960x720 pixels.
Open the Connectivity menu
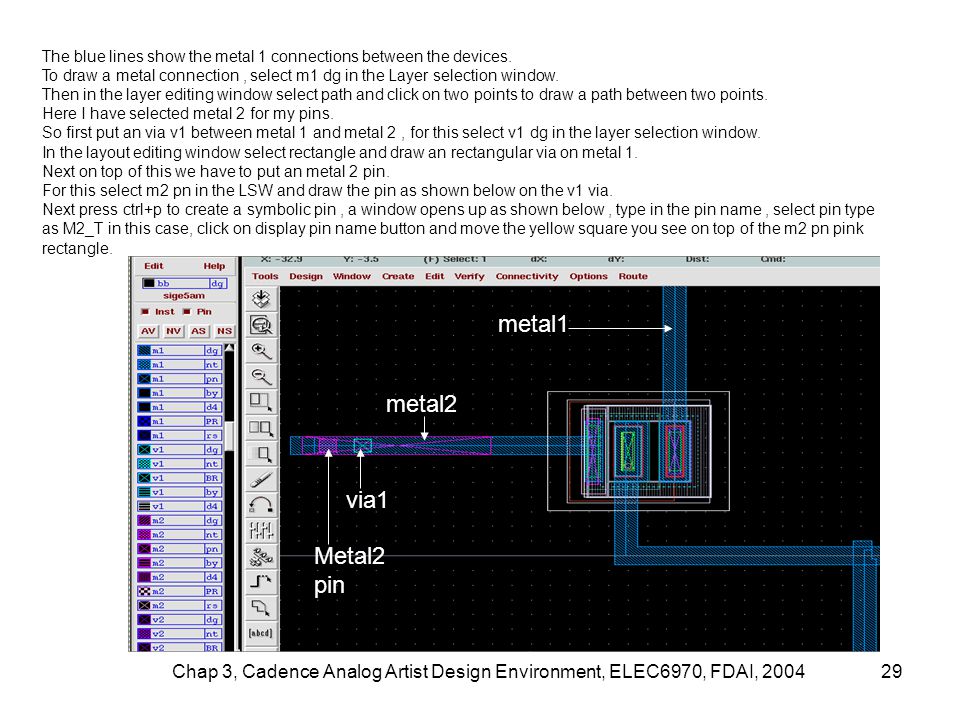point(527,276)
